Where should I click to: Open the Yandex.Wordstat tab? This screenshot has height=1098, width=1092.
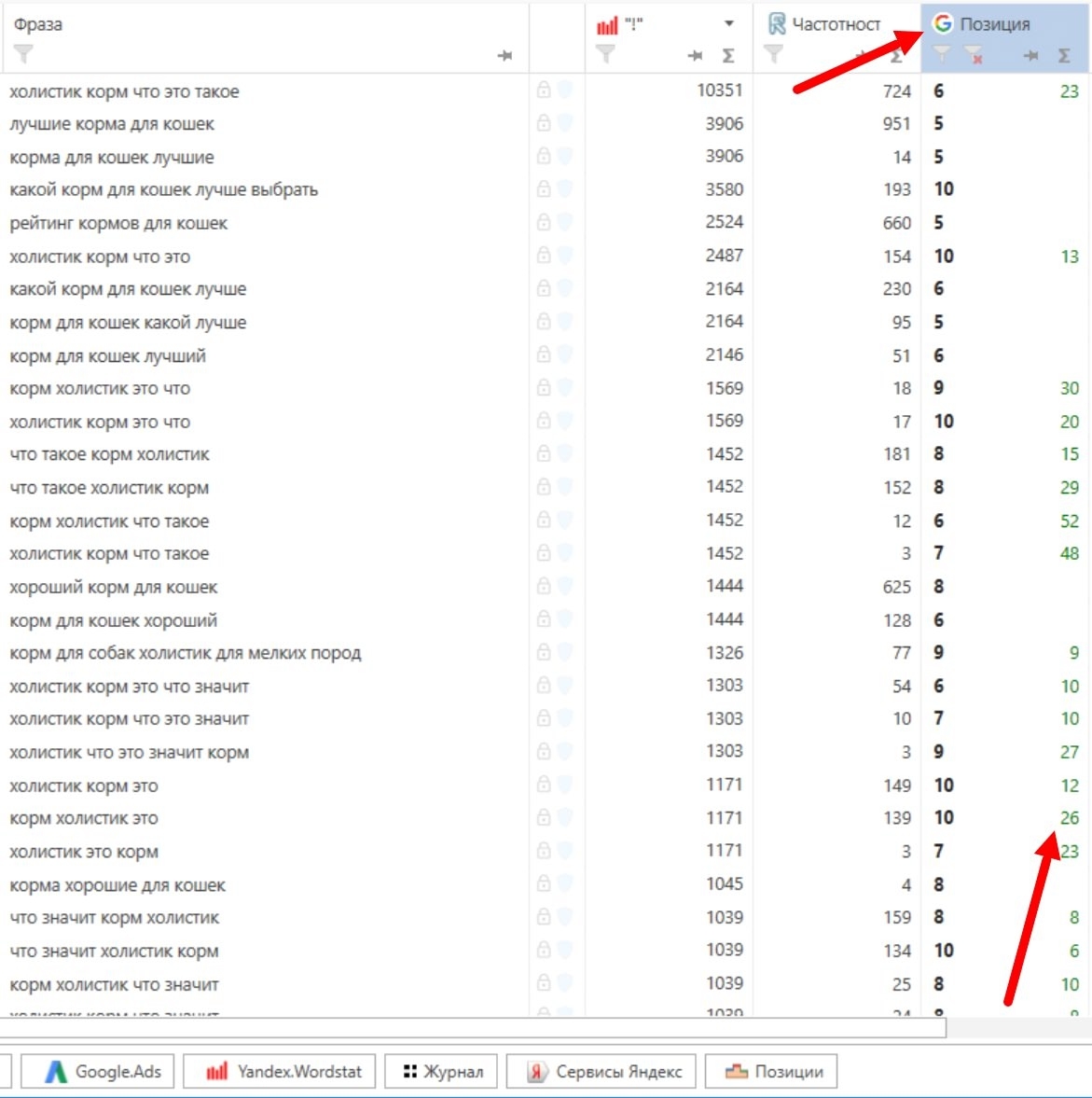click(279, 1071)
